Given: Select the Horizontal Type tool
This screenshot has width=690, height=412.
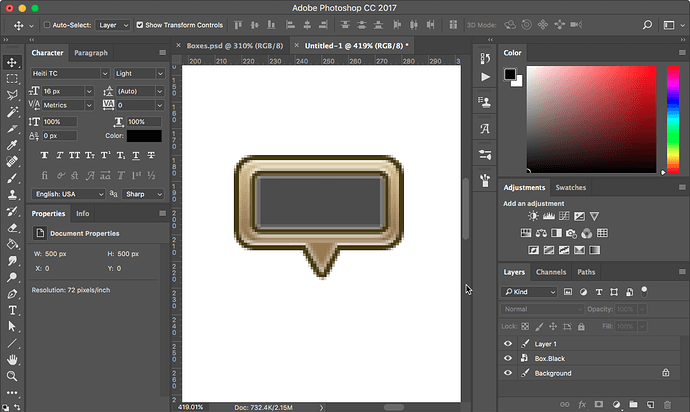Looking at the screenshot, I should click(12, 310).
